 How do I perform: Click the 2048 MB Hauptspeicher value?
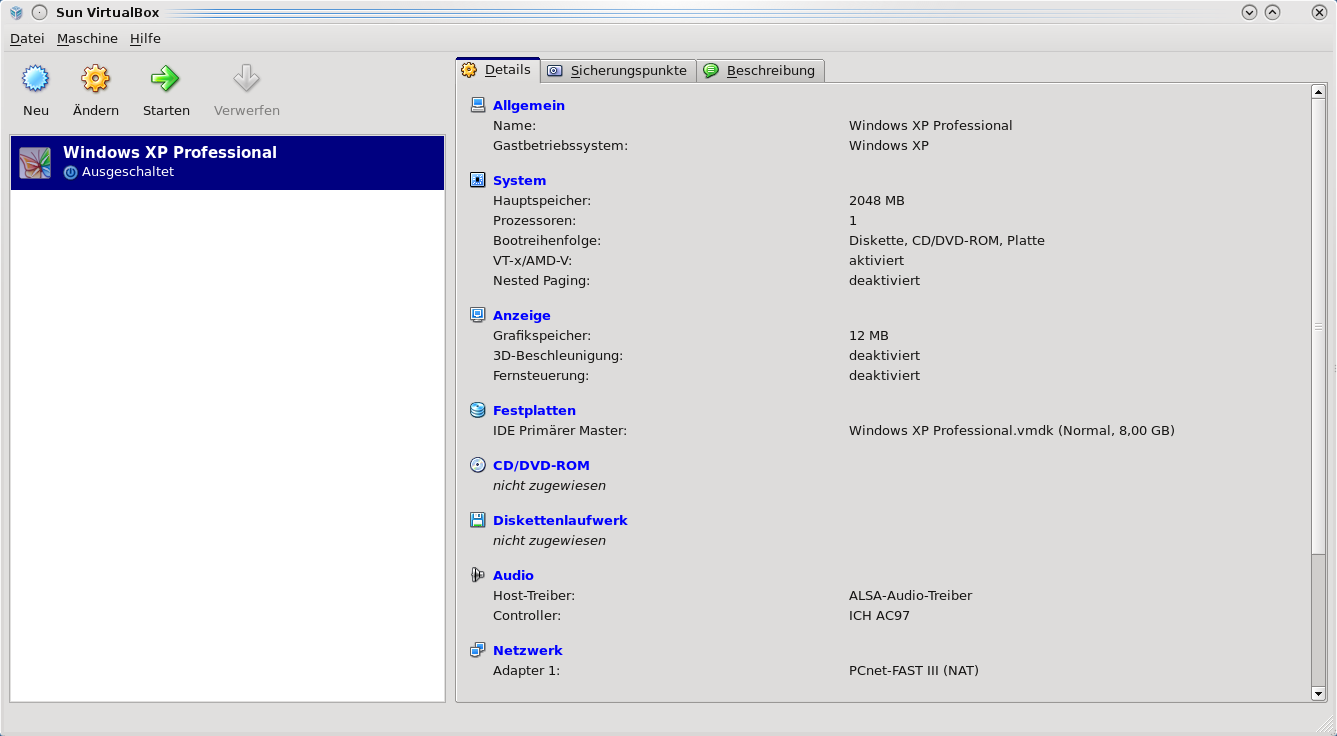(x=877, y=200)
